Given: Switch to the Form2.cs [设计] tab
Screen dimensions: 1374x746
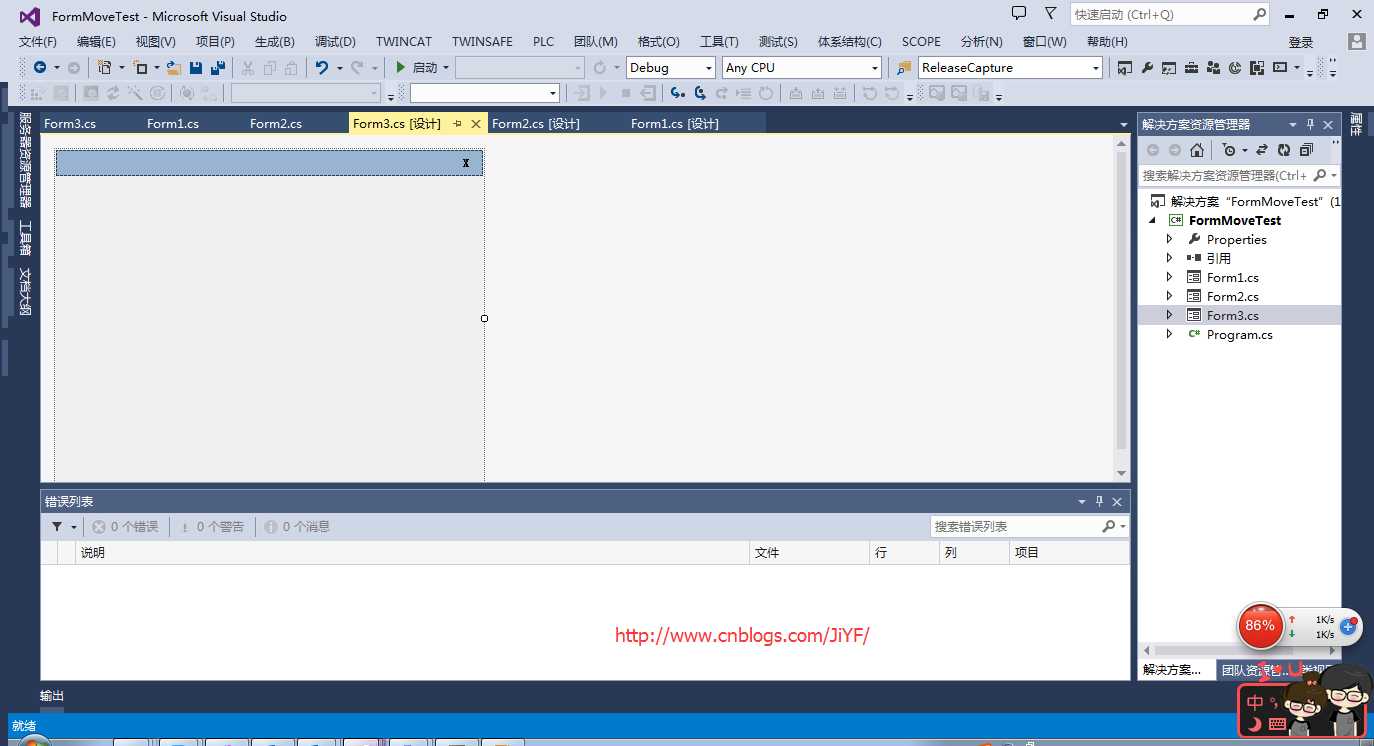Looking at the screenshot, I should pyautogui.click(x=536, y=124).
